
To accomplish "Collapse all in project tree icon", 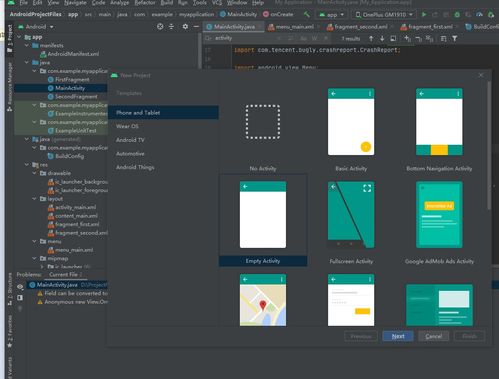I will pos(171,27).
